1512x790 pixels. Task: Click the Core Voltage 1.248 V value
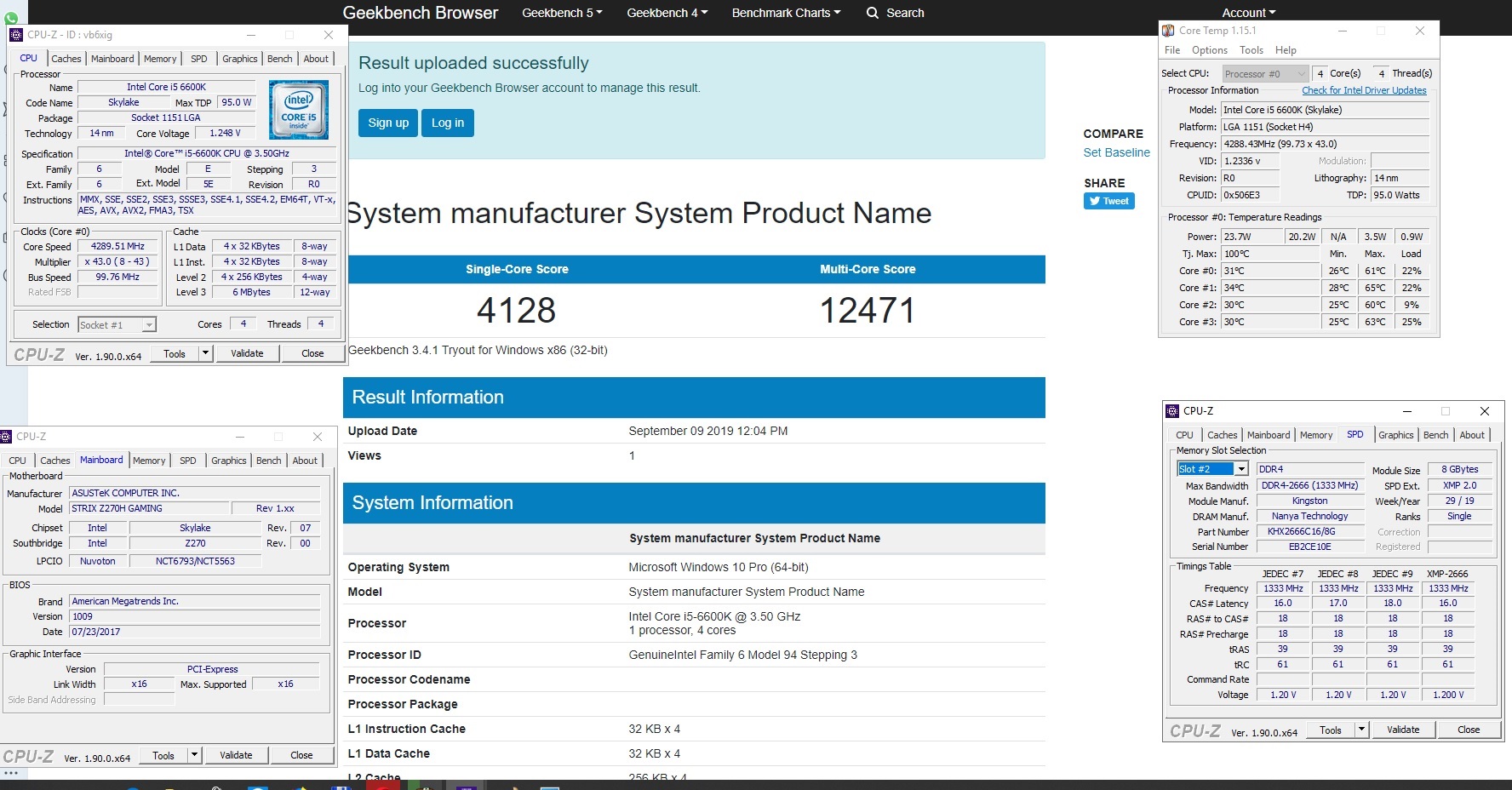pos(225,133)
